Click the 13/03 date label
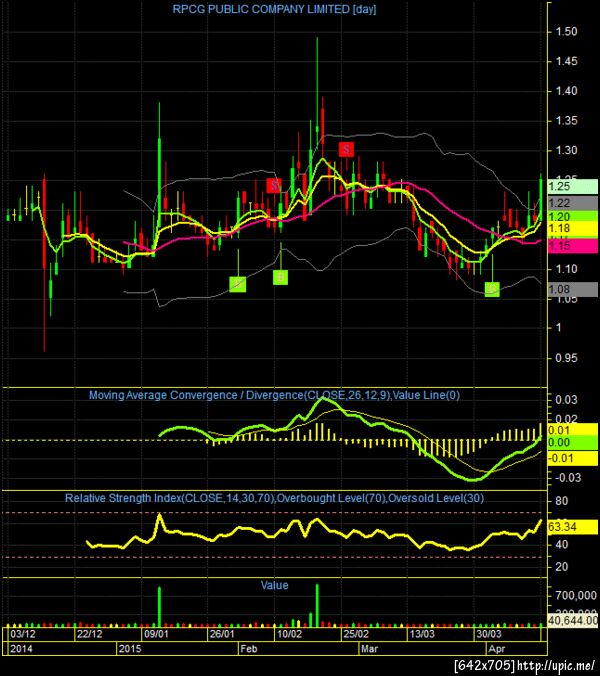The height and width of the screenshot is (676, 600). pos(422,634)
